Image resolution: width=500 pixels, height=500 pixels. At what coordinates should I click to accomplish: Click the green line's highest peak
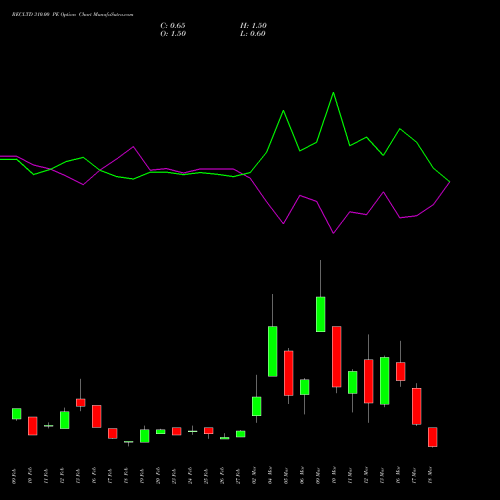333,93
